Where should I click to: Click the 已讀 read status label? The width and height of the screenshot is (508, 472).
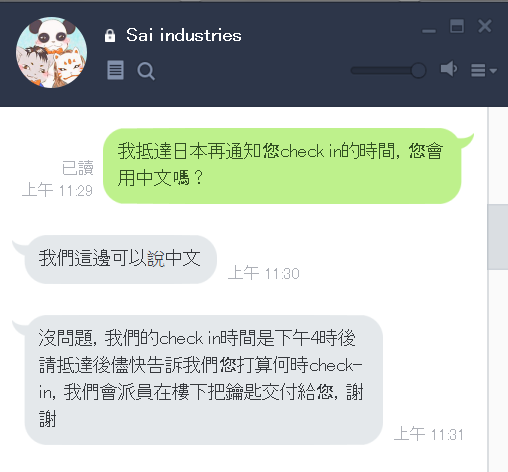point(78,168)
